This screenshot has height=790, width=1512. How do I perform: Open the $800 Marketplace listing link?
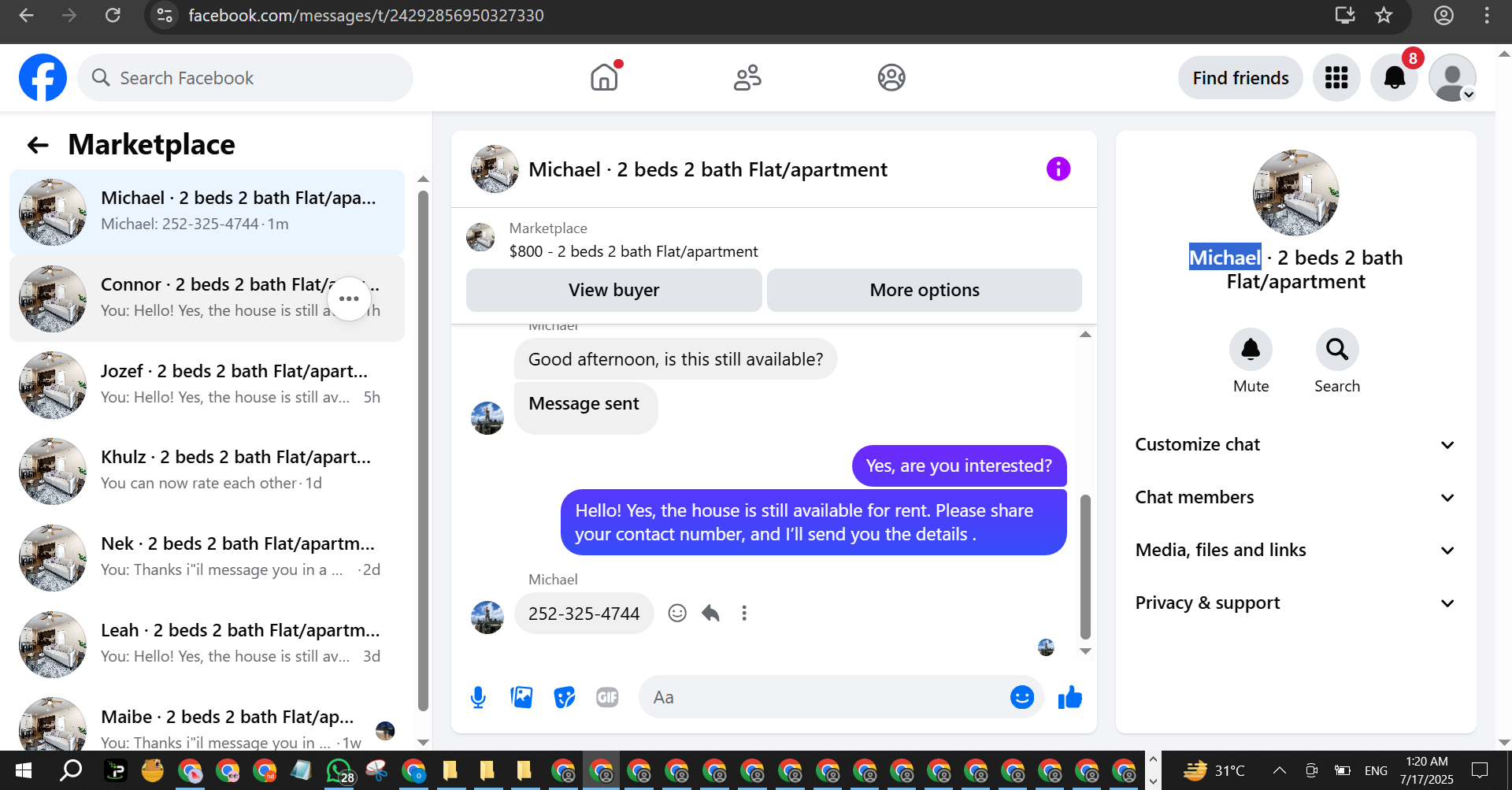633,251
